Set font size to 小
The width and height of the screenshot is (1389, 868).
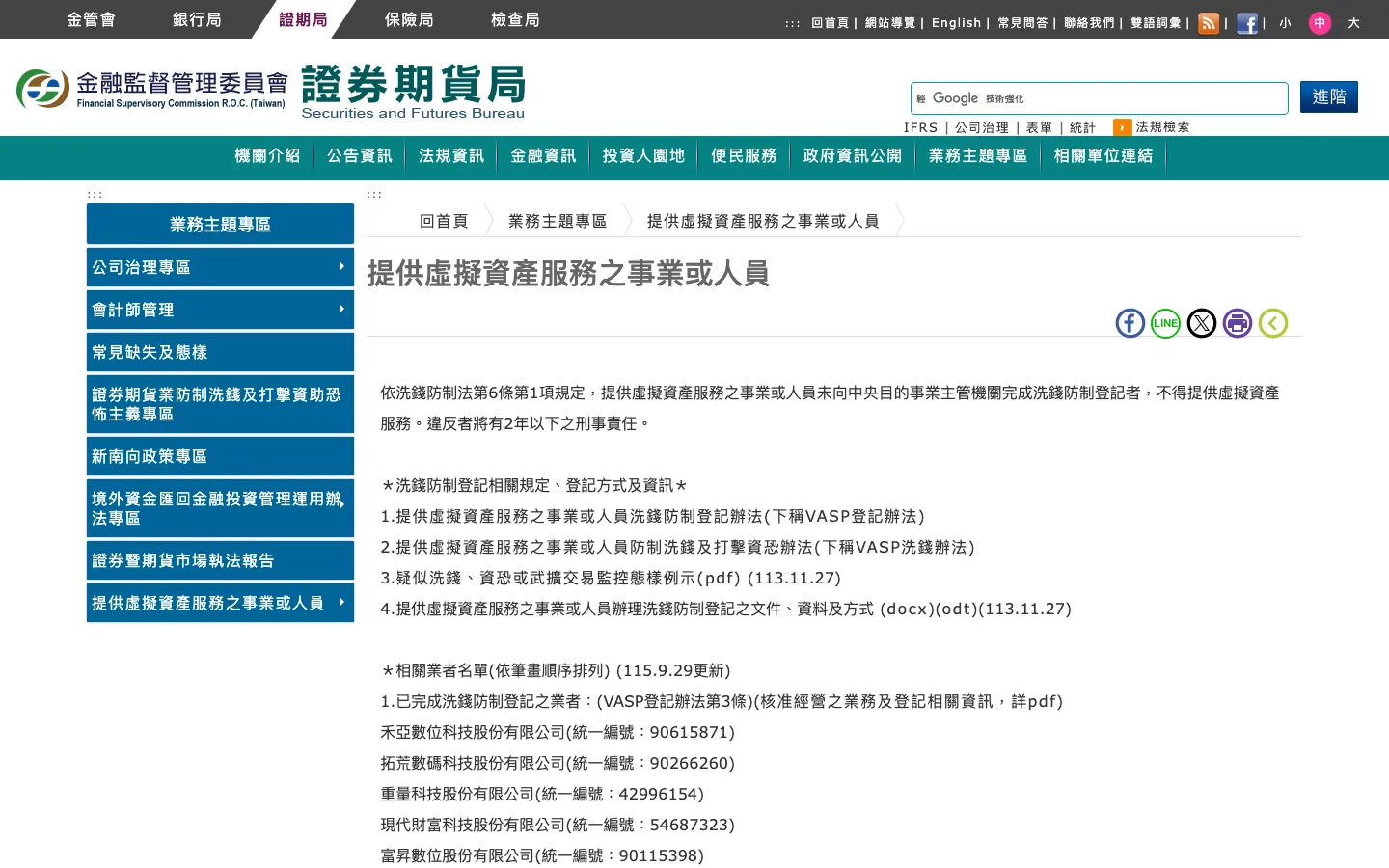pyautogui.click(x=1285, y=23)
